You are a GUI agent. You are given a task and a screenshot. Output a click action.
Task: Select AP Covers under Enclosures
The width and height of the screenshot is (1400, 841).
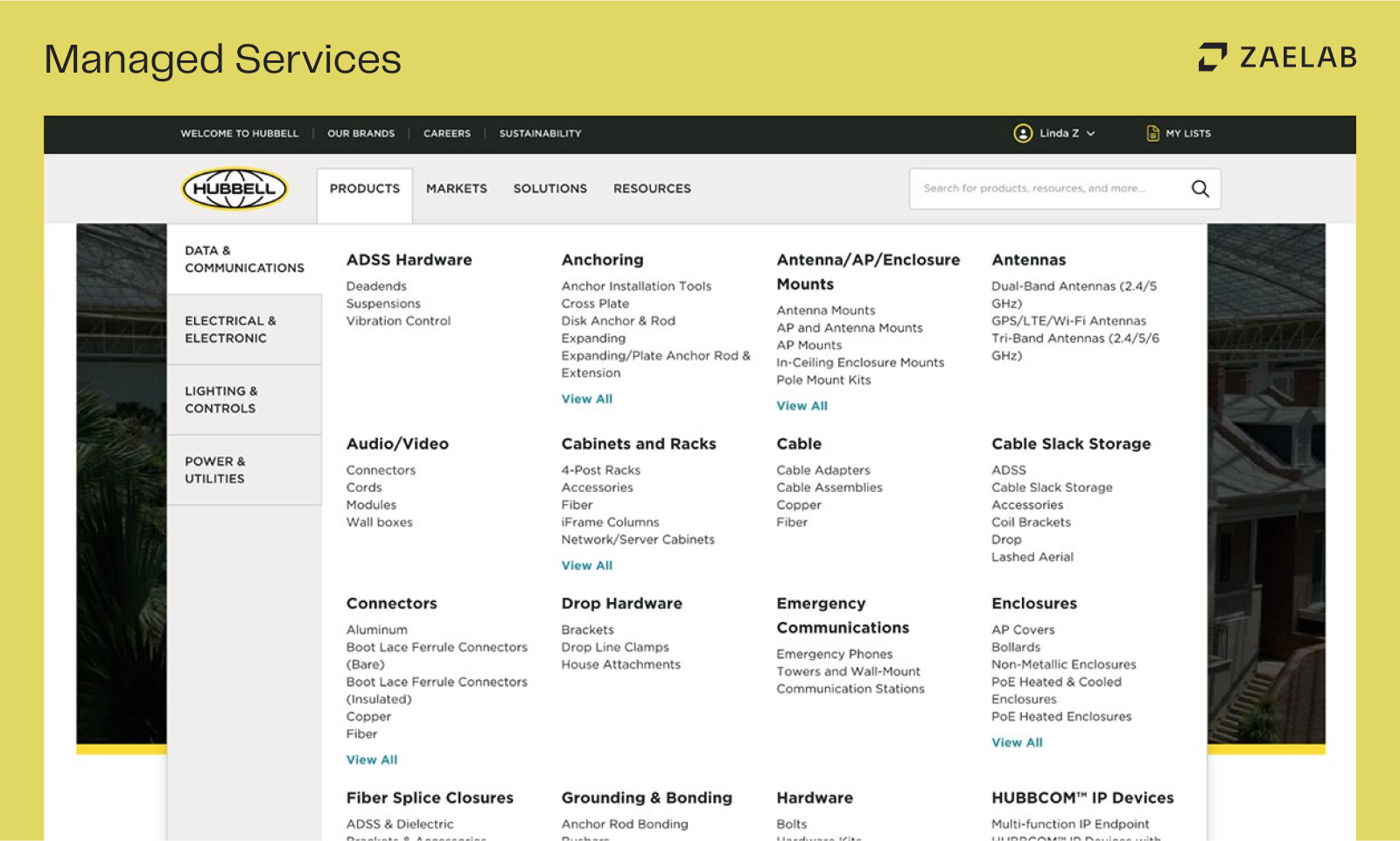click(1023, 630)
